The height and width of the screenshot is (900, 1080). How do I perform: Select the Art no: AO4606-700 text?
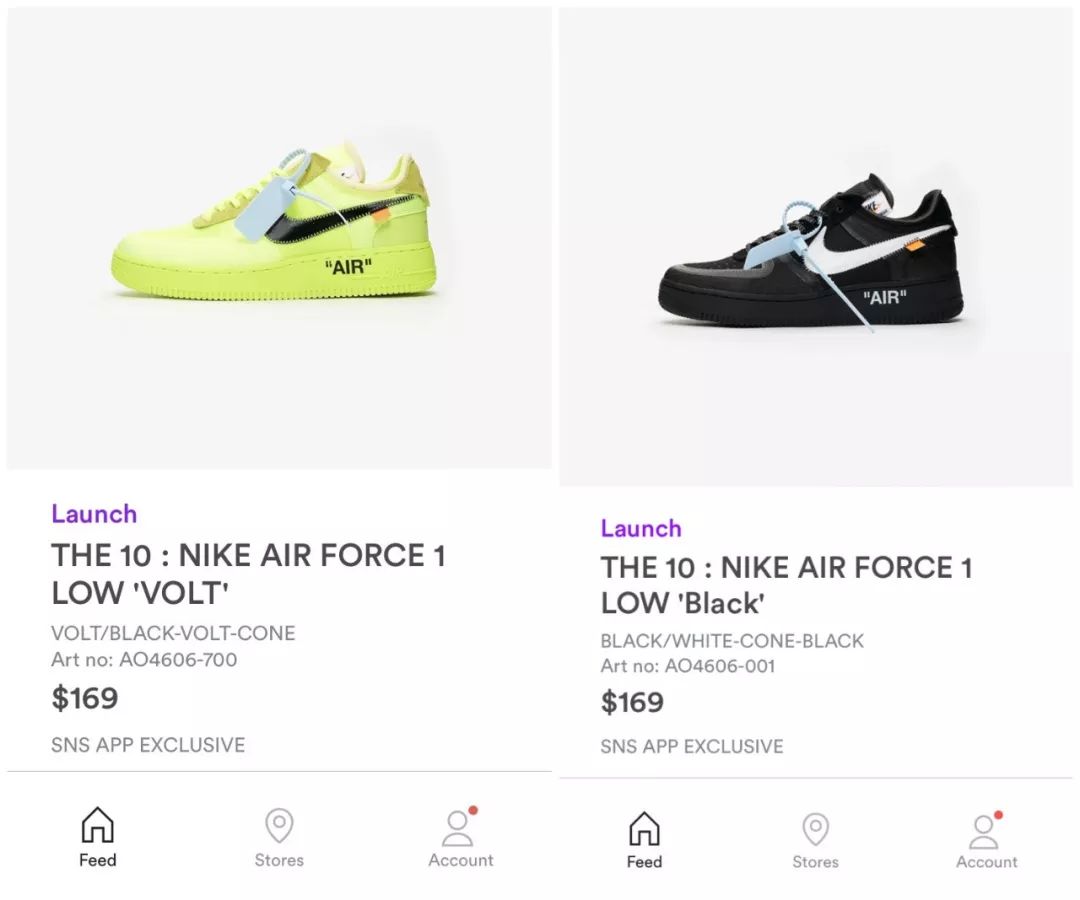pos(144,660)
